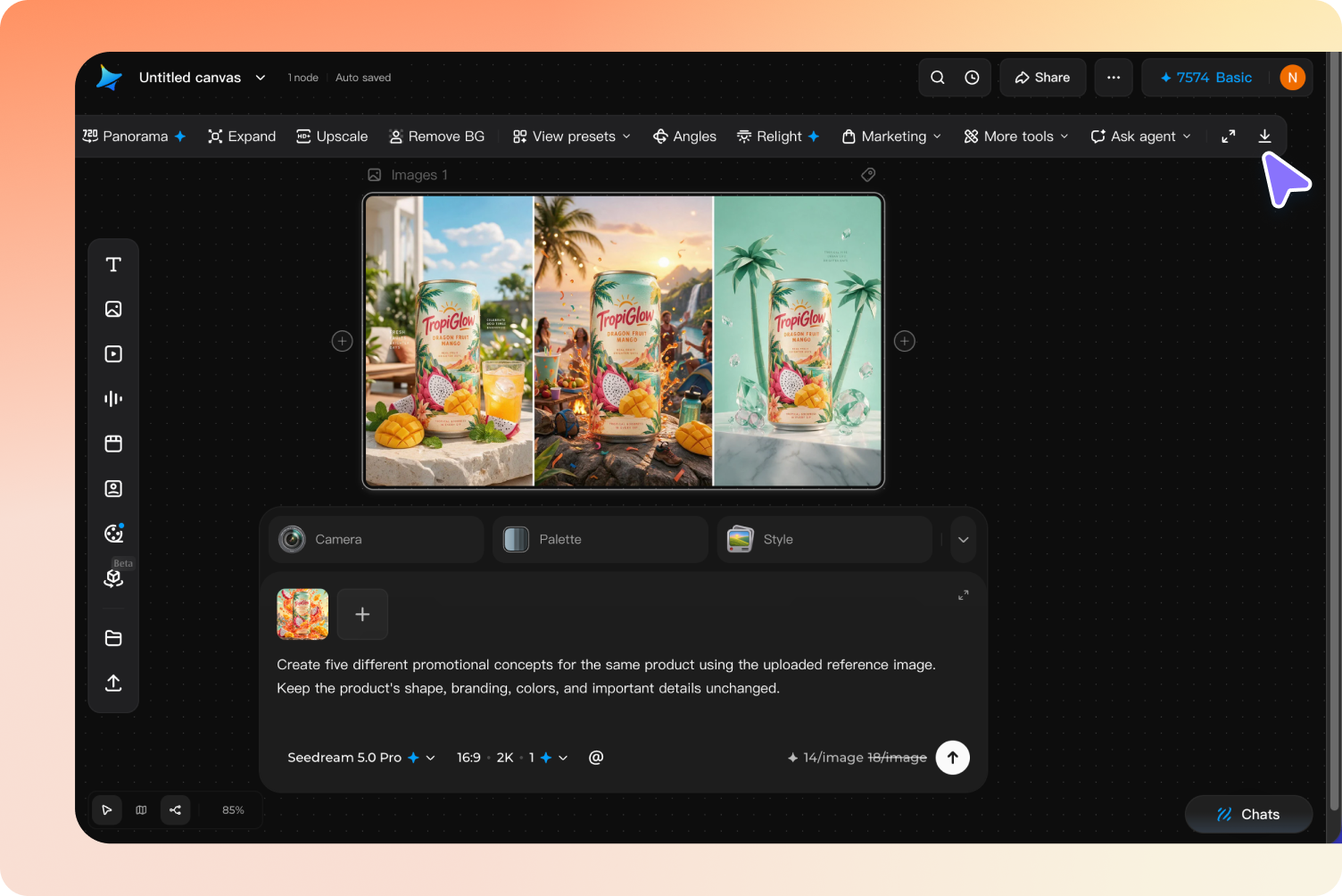Click the upload icon in left sidebar
Viewport: 1342px width, 896px height.
(113, 683)
